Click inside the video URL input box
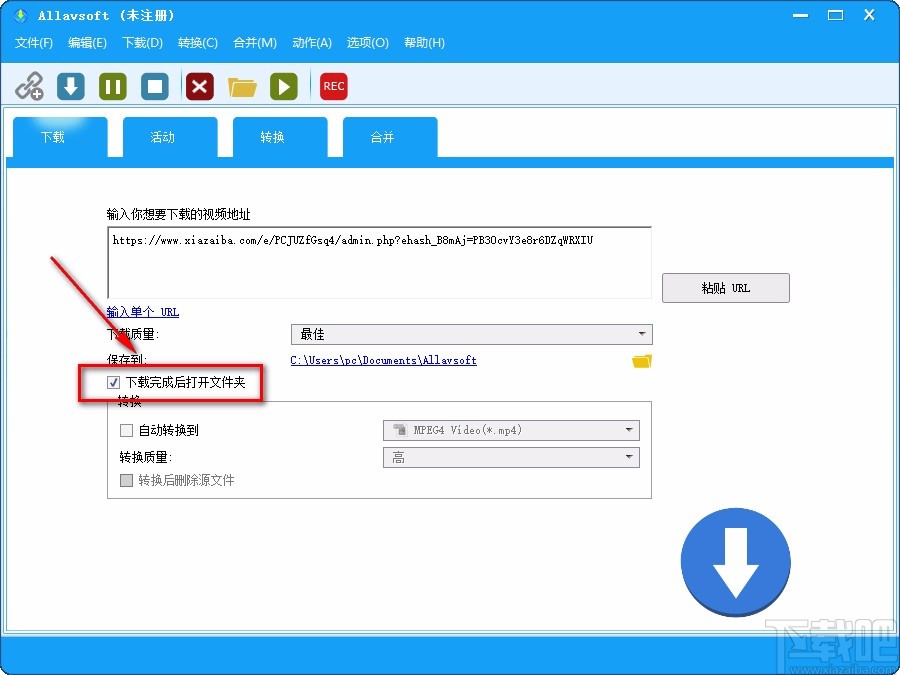Viewport: 900px width, 675px height. pyautogui.click(x=380, y=258)
